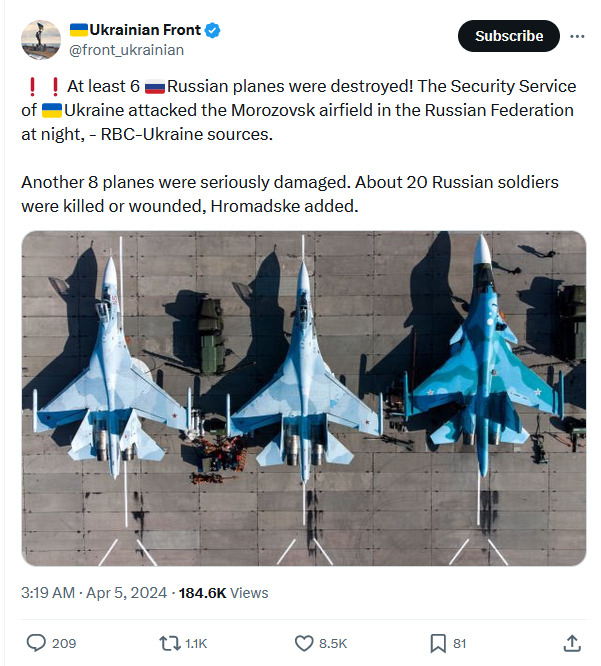Click the blue verified checkmark badge
Screen dimensions: 601x666
point(213,31)
